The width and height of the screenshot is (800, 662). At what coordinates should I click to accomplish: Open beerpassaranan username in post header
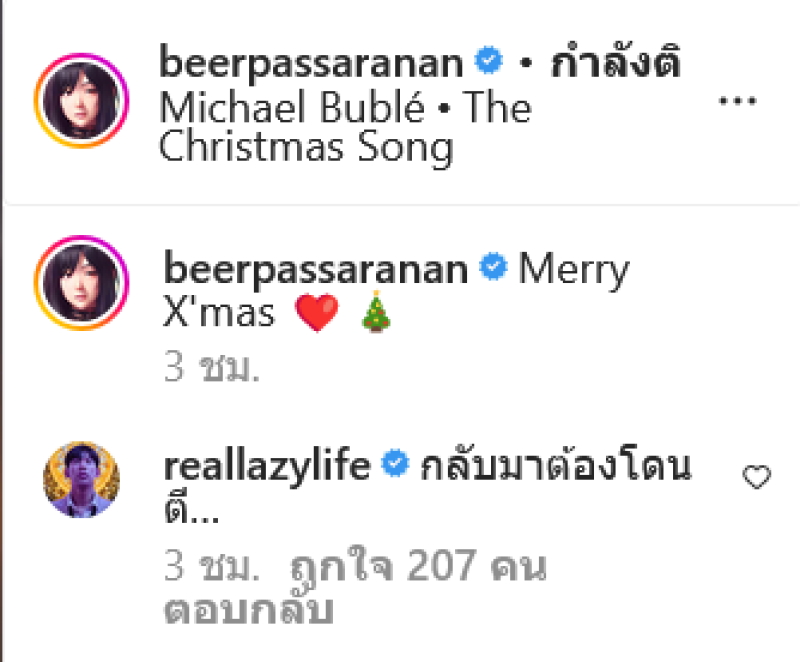click(311, 63)
